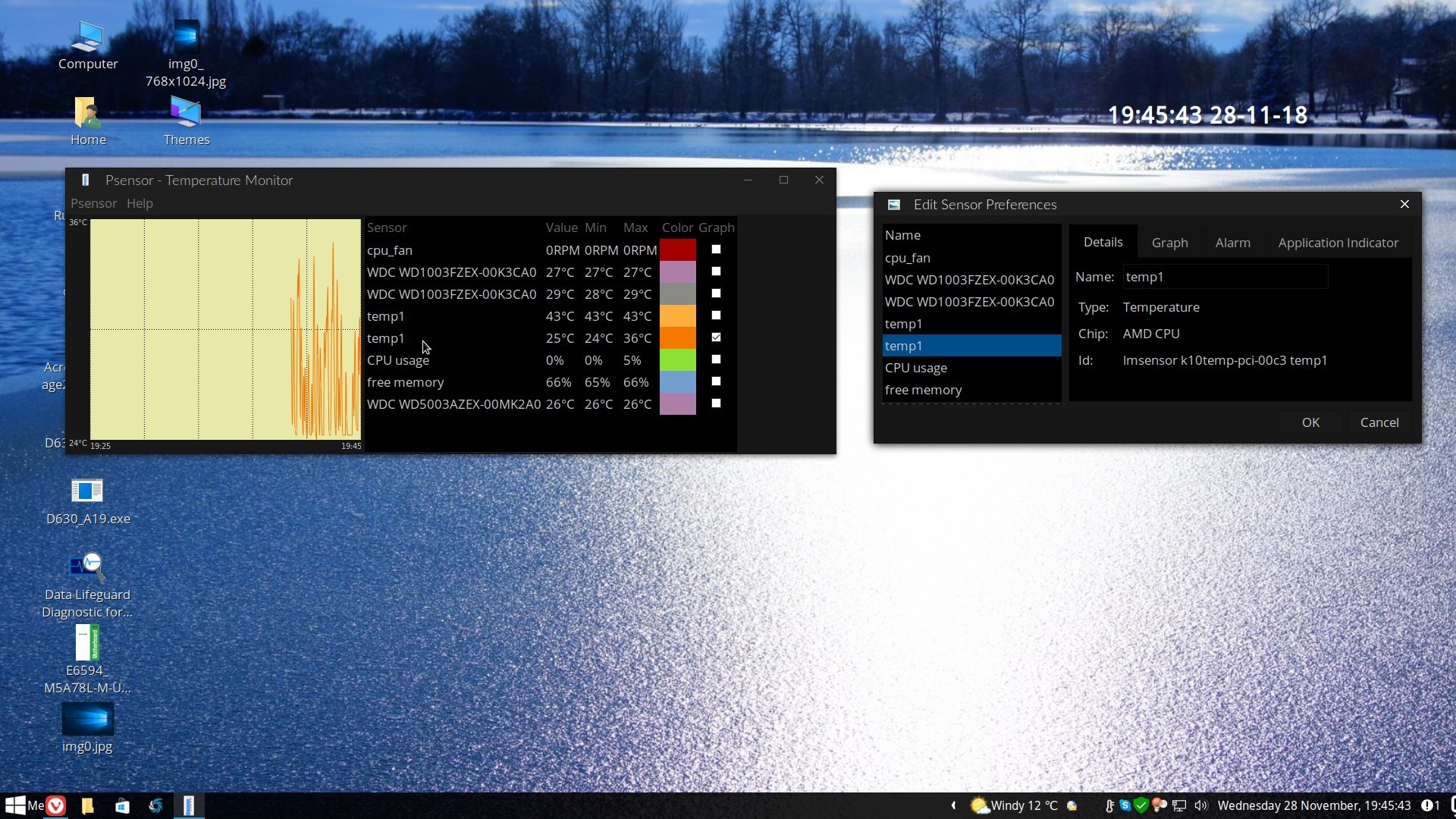This screenshot has width=1456, height=819.
Task: Enable graph checkbox for cpu_fan
Action: coord(716,249)
